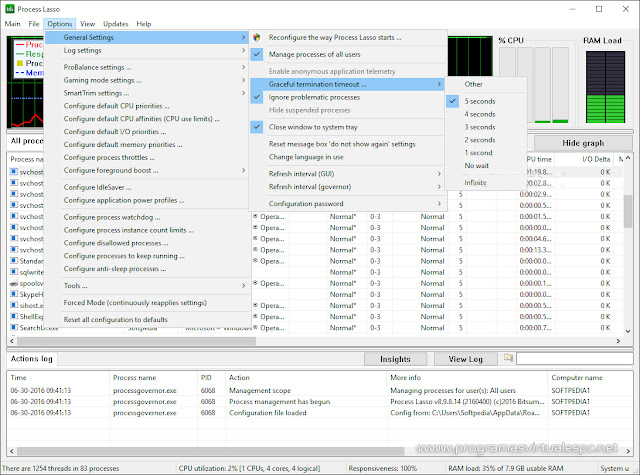The height and width of the screenshot is (475, 640).
Task: Click the Hide graph button
Action: pos(583,143)
